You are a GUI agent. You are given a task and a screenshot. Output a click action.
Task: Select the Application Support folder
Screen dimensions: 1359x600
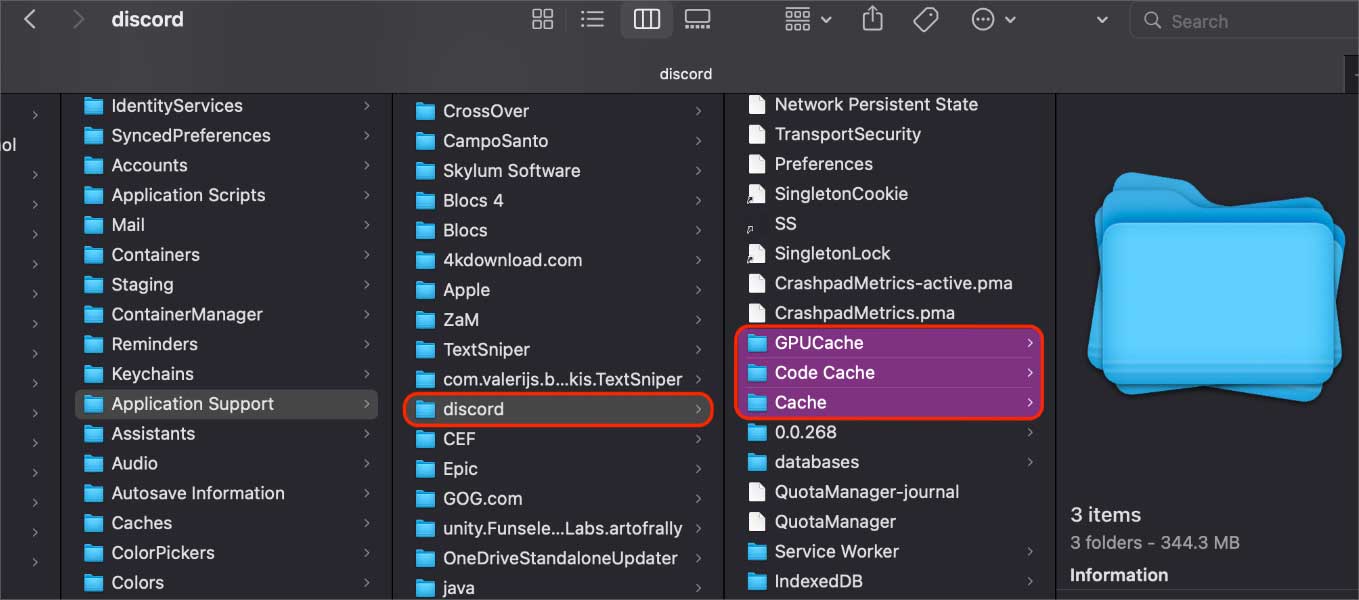[226, 404]
